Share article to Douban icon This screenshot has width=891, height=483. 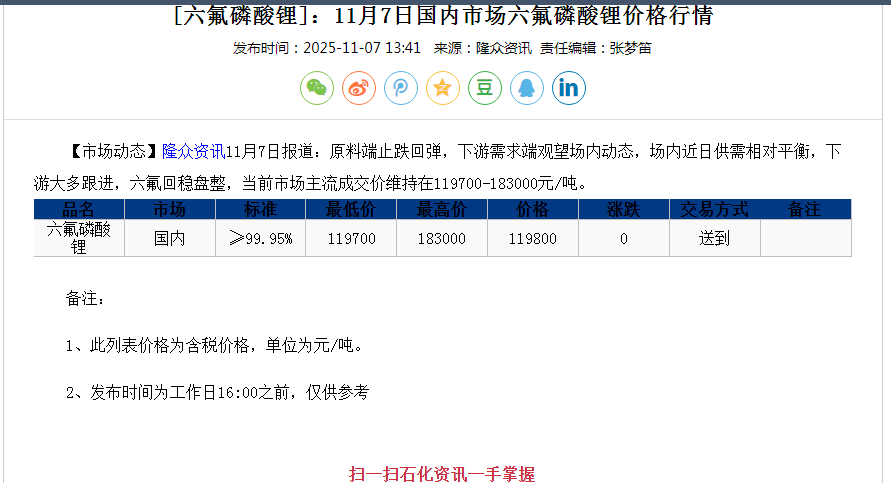pyautogui.click(x=485, y=88)
